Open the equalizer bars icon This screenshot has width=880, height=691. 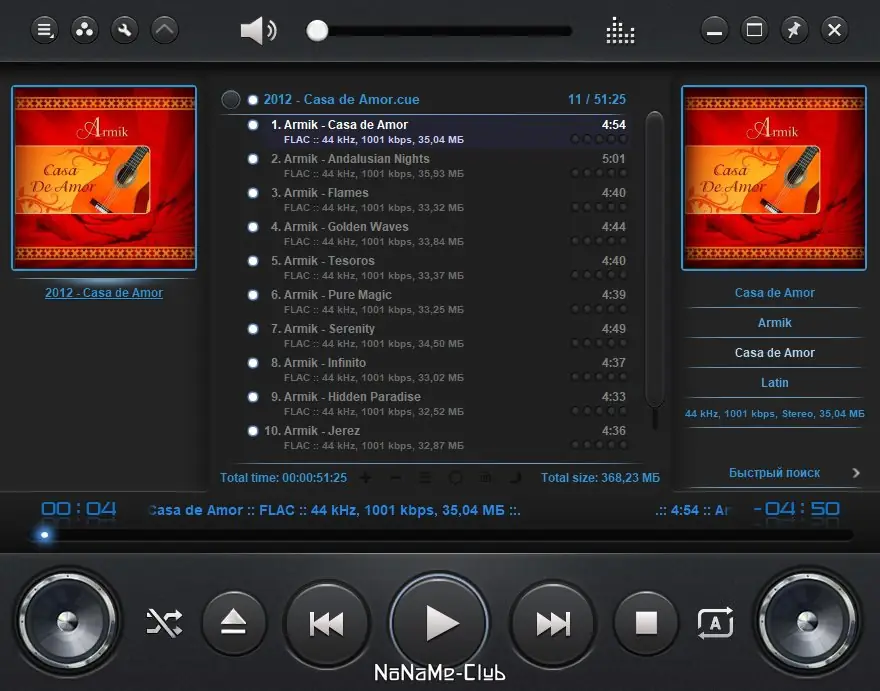point(620,30)
